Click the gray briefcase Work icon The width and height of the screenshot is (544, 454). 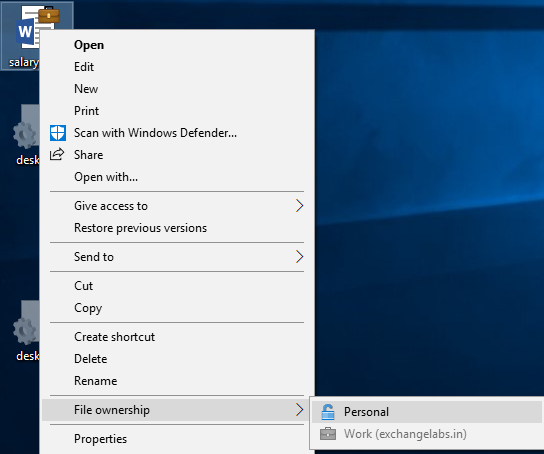pos(328,434)
